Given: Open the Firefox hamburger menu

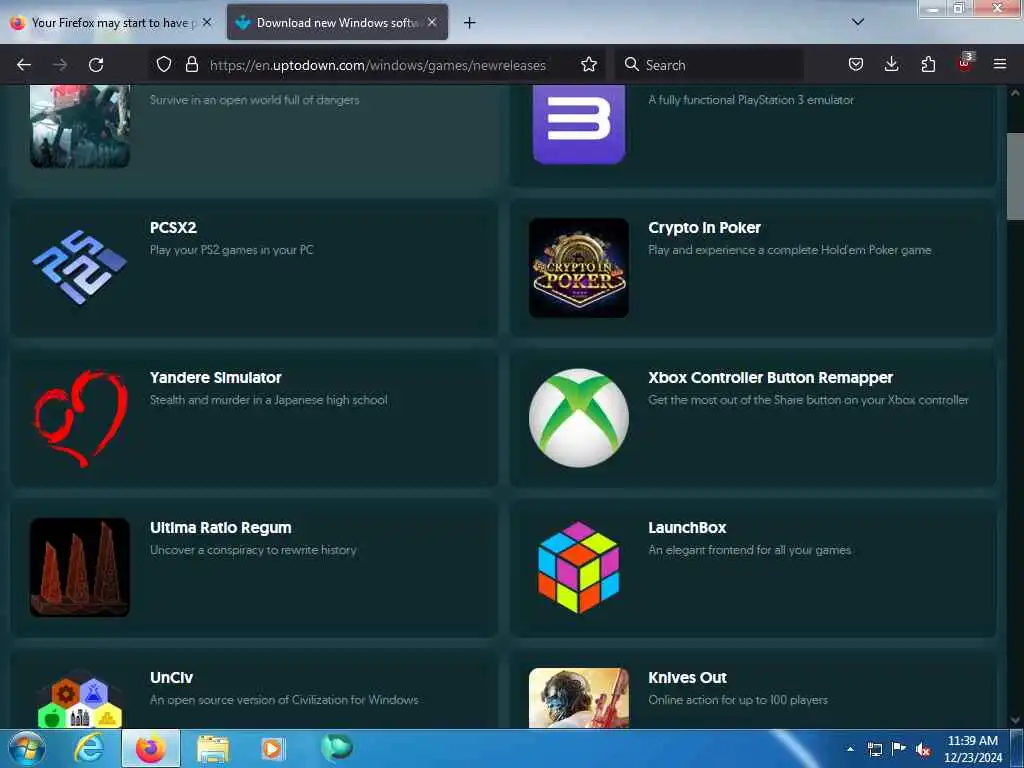Looking at the screenshot, I should click(1000, 65).
